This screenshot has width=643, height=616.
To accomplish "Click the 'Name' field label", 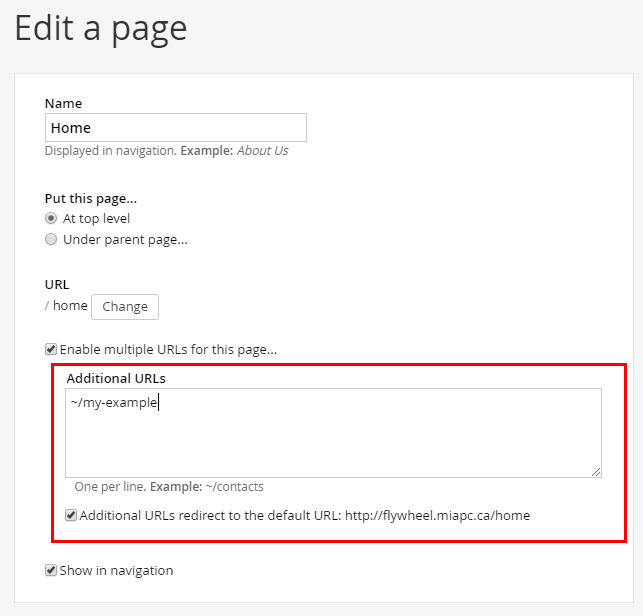I will 63,103.
